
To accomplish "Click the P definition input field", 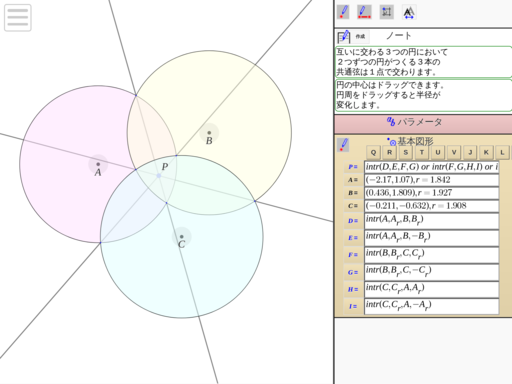I will [x=432, y=167].
